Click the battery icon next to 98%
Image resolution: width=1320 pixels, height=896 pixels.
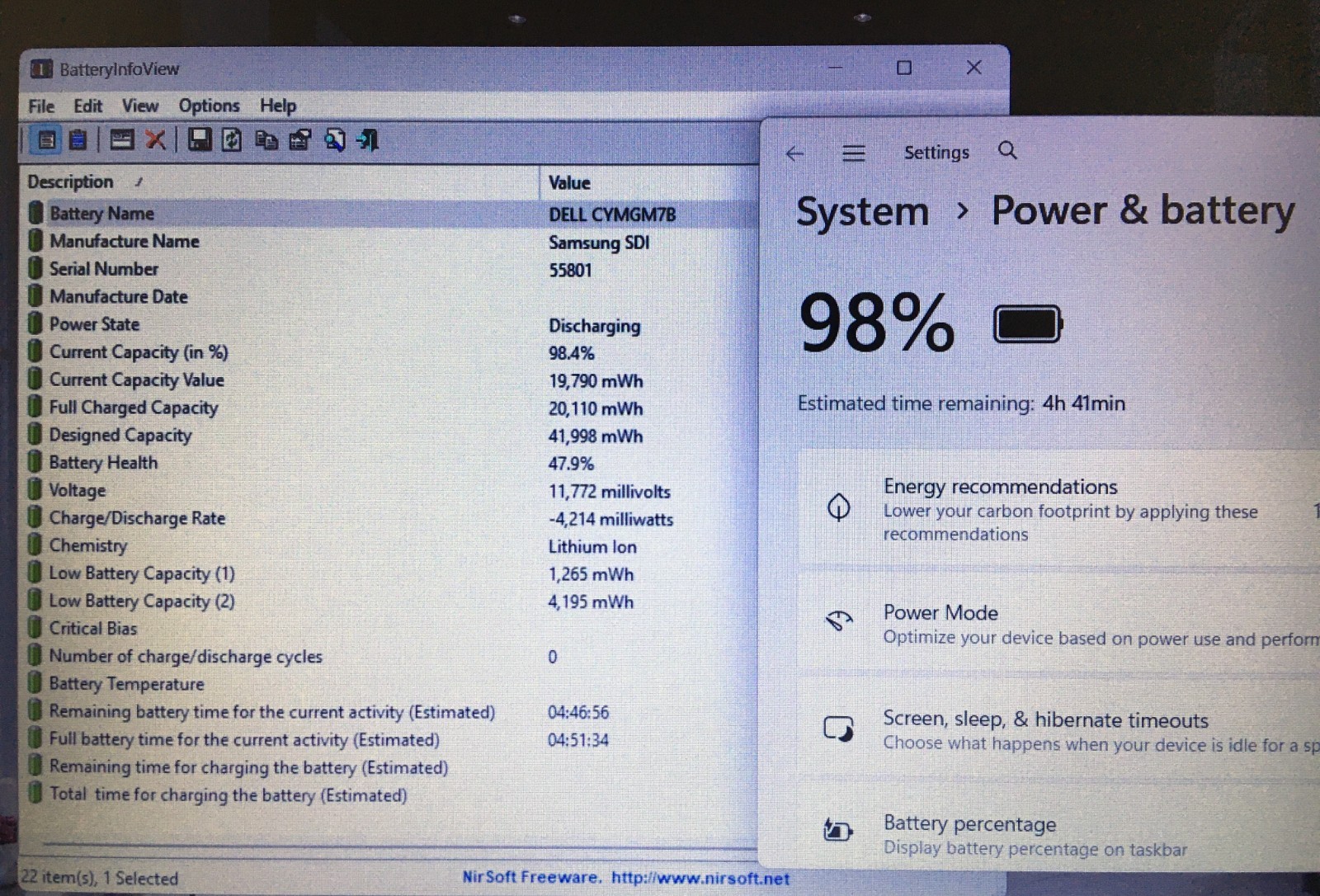point(1028,324)
